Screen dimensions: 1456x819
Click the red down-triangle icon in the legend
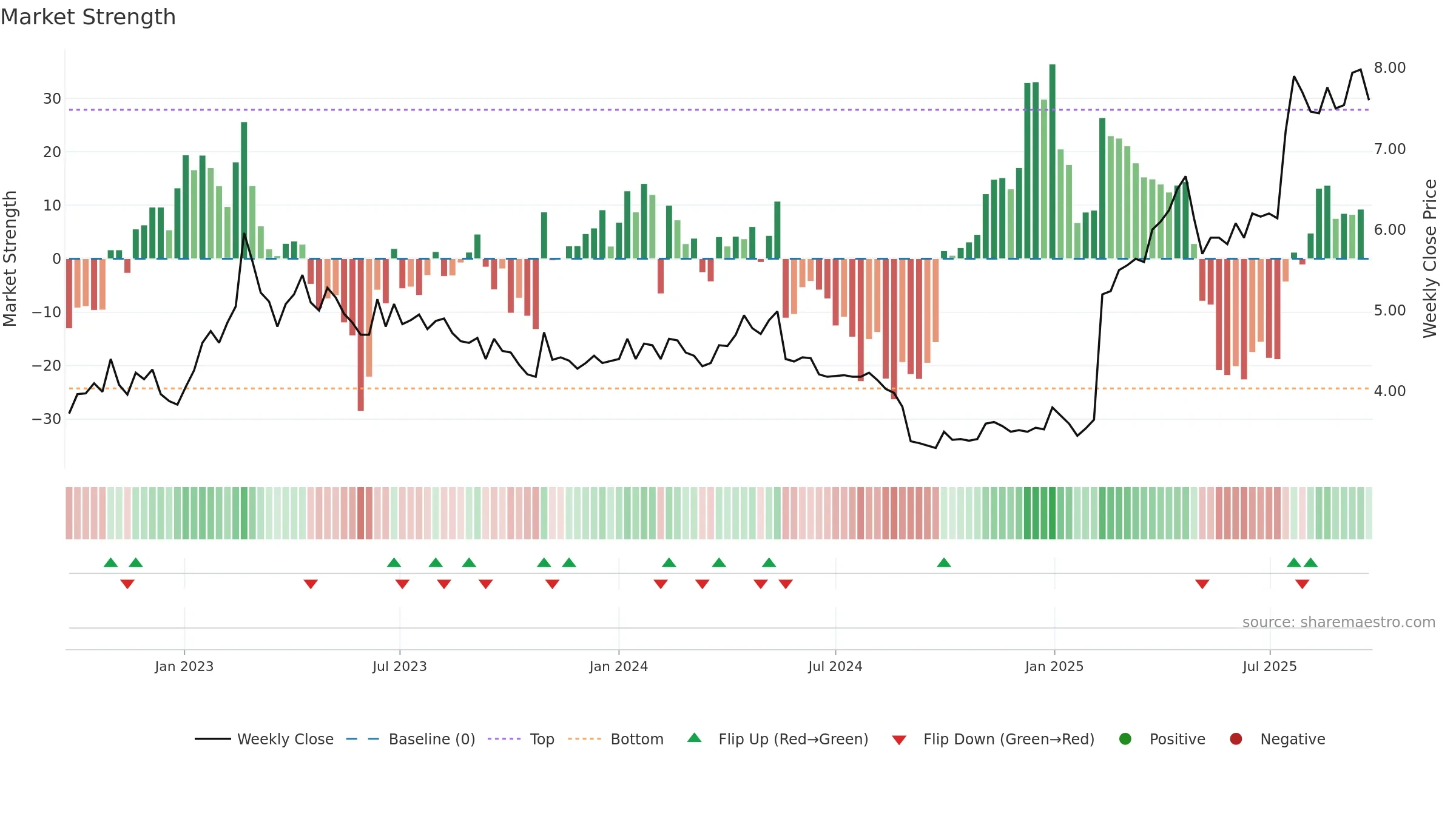point(899,740)
